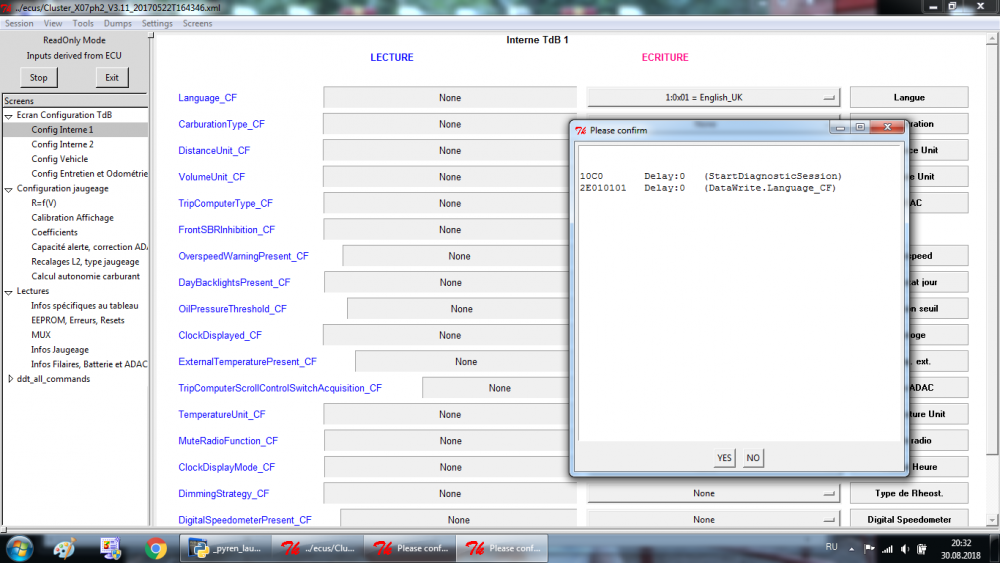The width and height of the screenshot is (1000, 563).
Task: Click the Digital Speedometer button
Action: click(909, 520)
